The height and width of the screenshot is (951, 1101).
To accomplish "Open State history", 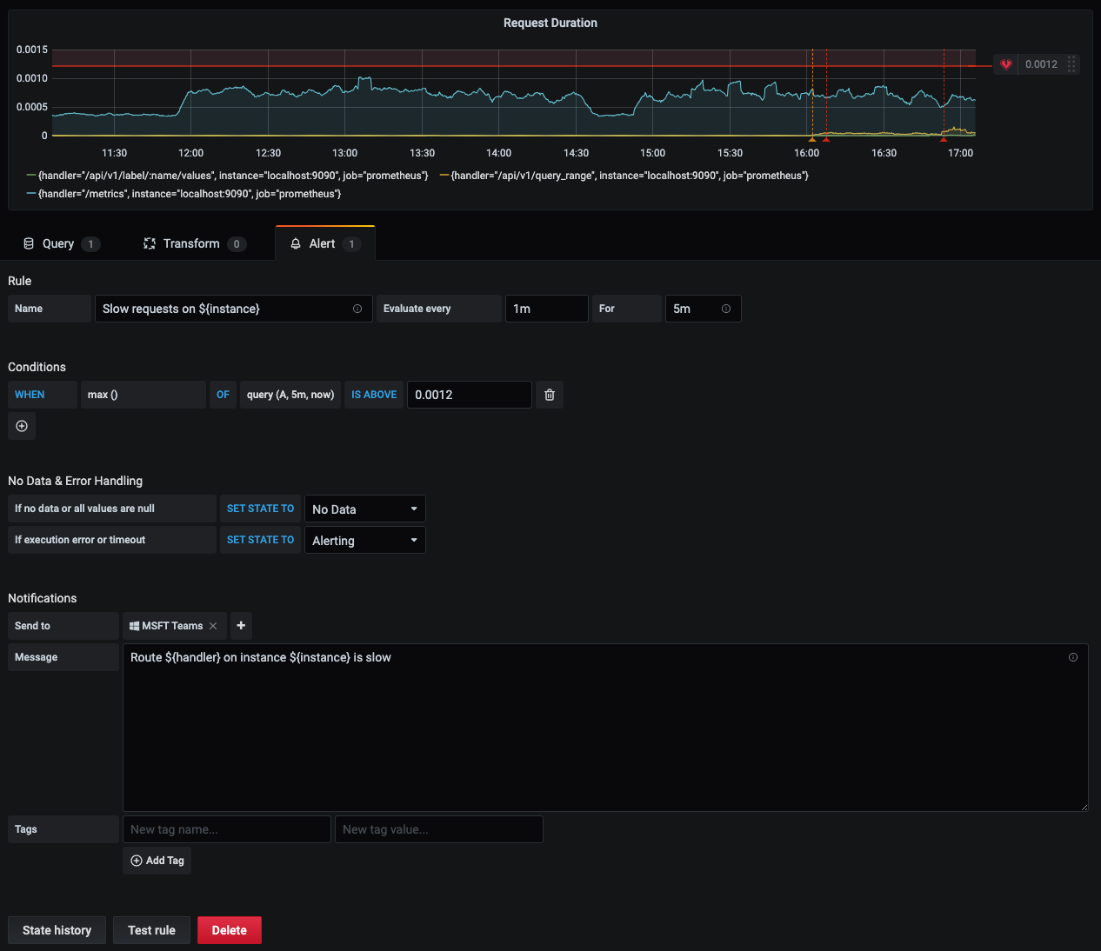I will [56, 929].
